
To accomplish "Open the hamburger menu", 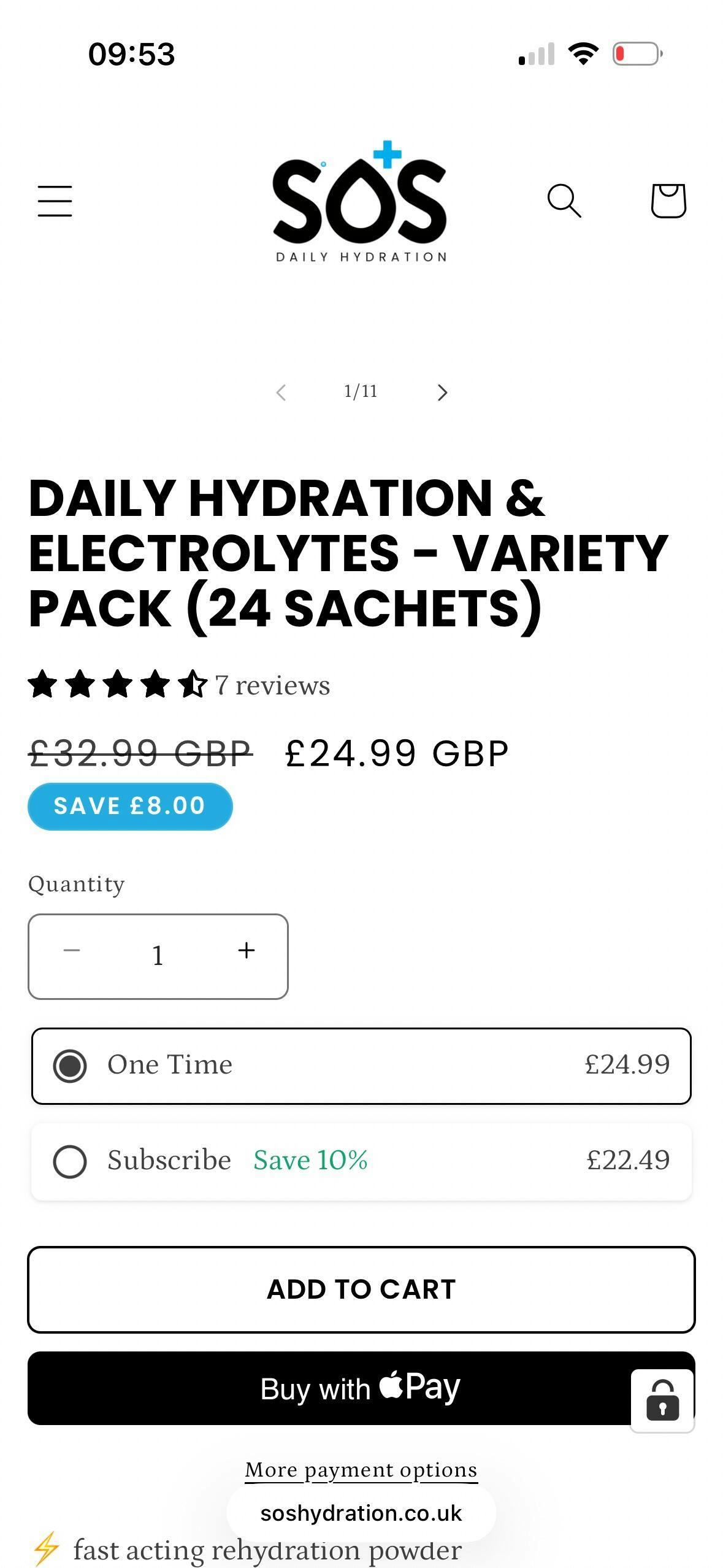I will pos(55,201).
